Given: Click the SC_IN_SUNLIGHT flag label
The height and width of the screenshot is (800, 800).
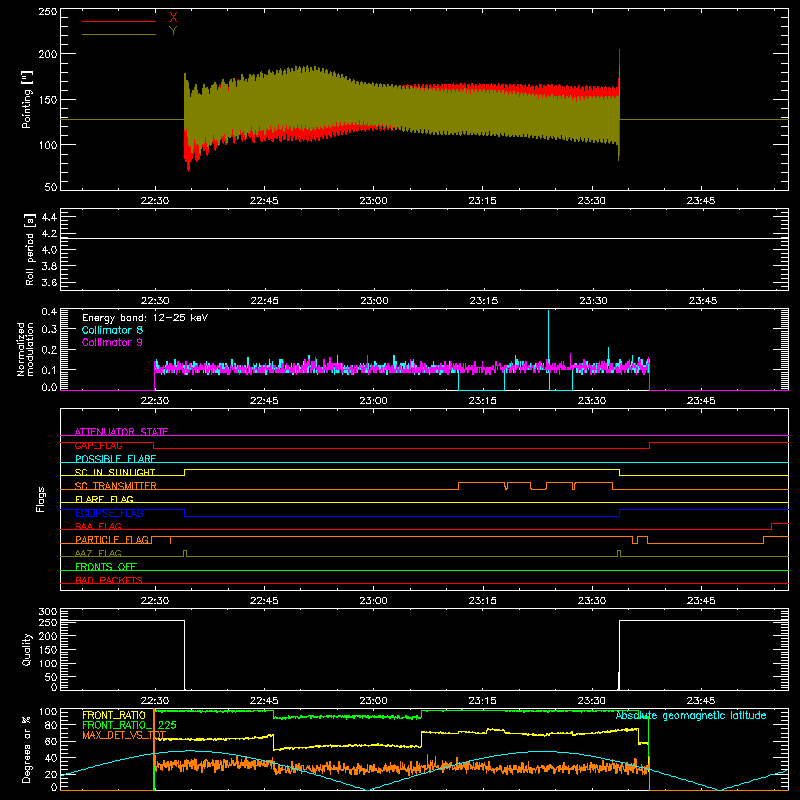Looking at the screenshot, I should (x=115, y=472).
